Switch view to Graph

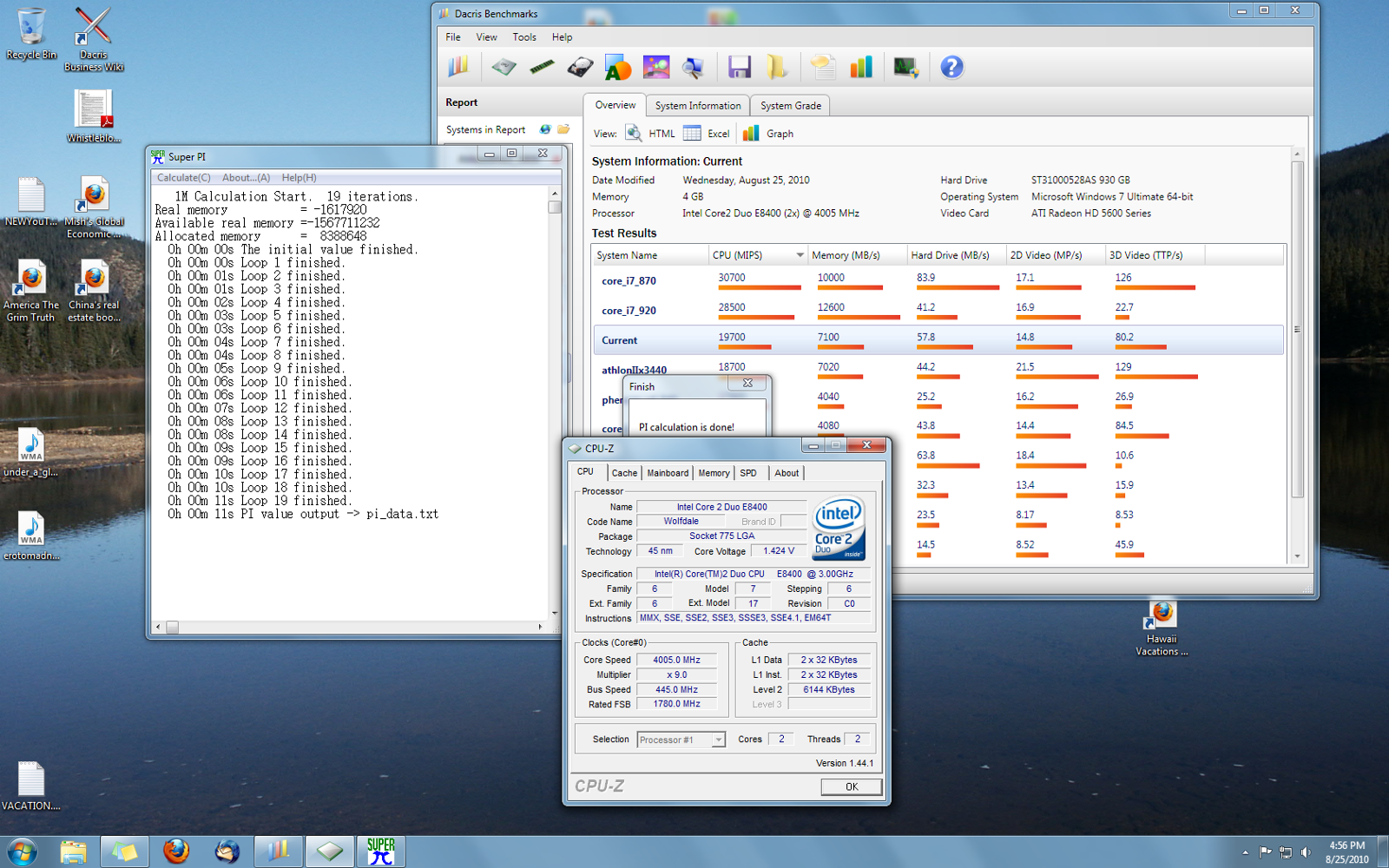(x=768, y=133)
